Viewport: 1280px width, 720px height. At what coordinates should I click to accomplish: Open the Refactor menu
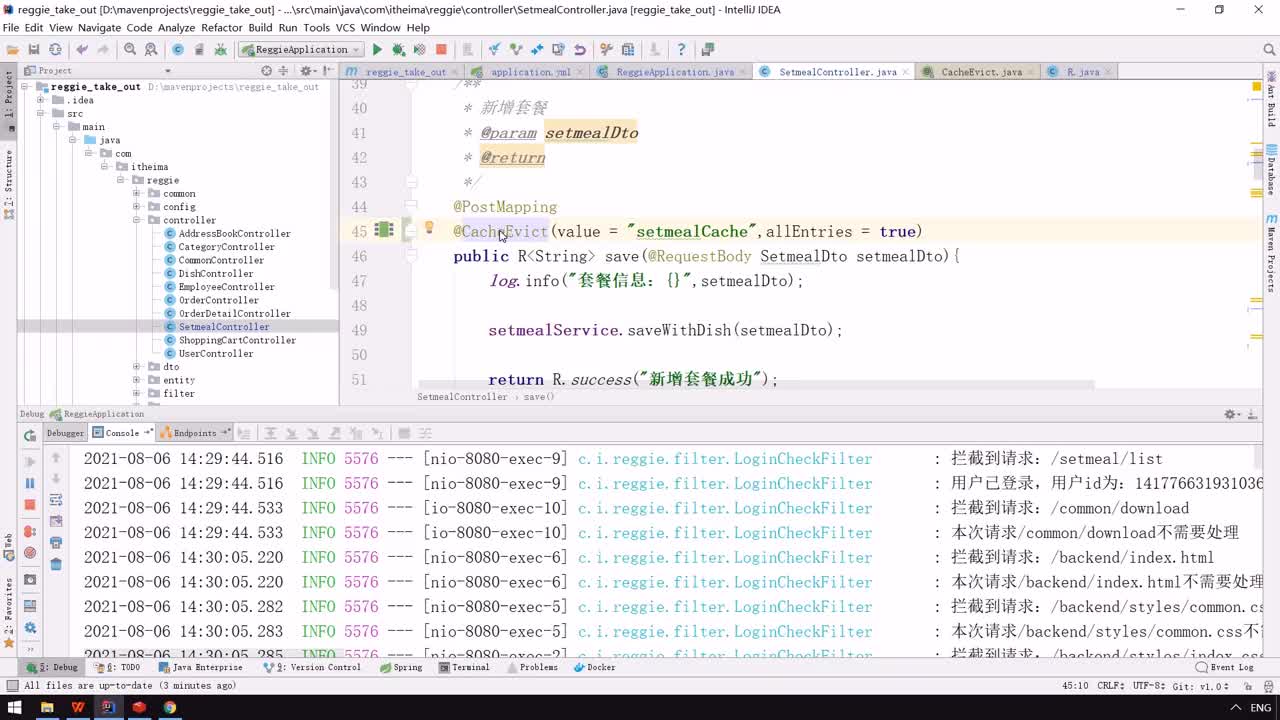[x=222, y=28]
